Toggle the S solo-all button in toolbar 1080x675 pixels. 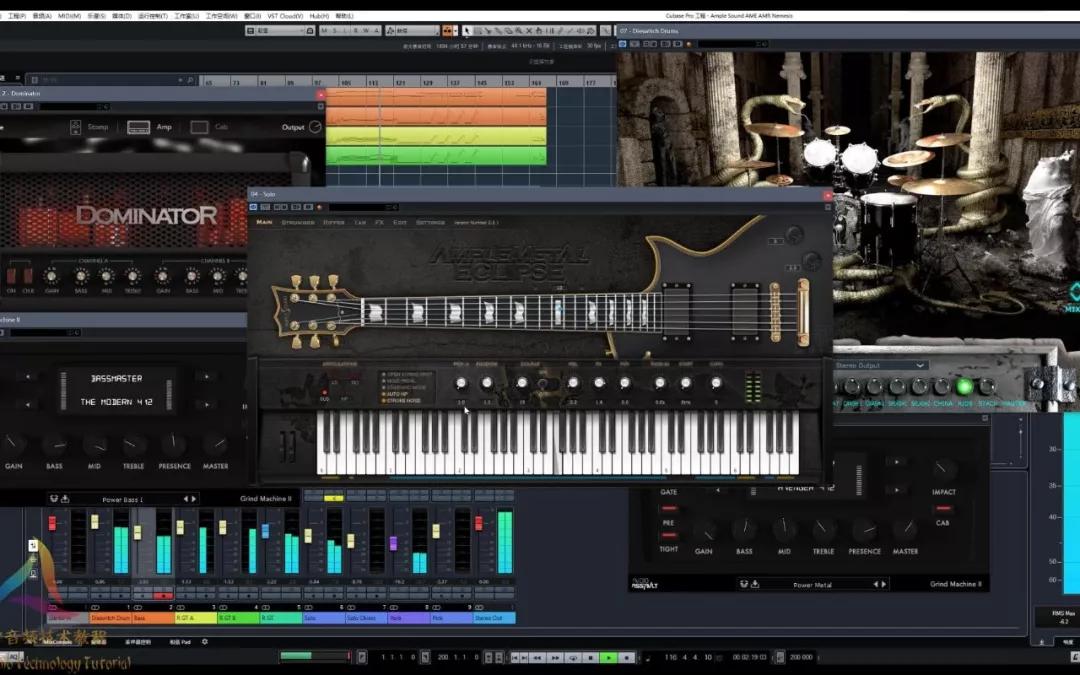click(x=335, y=30)
